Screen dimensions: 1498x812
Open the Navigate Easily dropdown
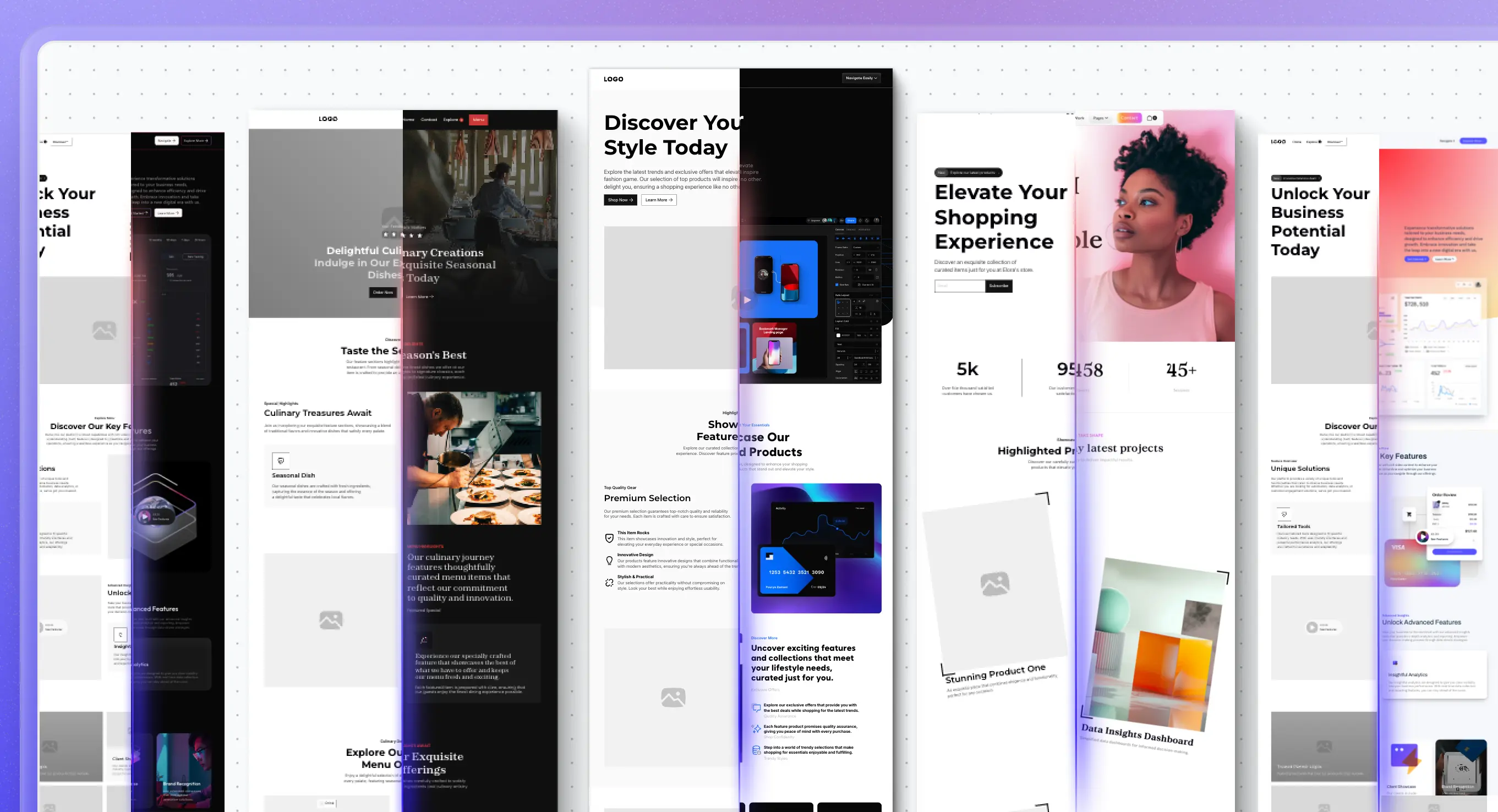pos(861,78)
